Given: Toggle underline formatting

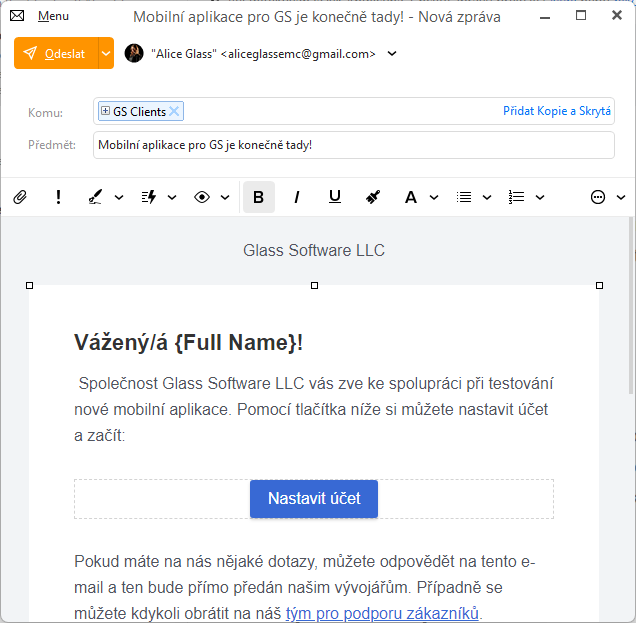Looking at the screenshot, I should [335, 198].
